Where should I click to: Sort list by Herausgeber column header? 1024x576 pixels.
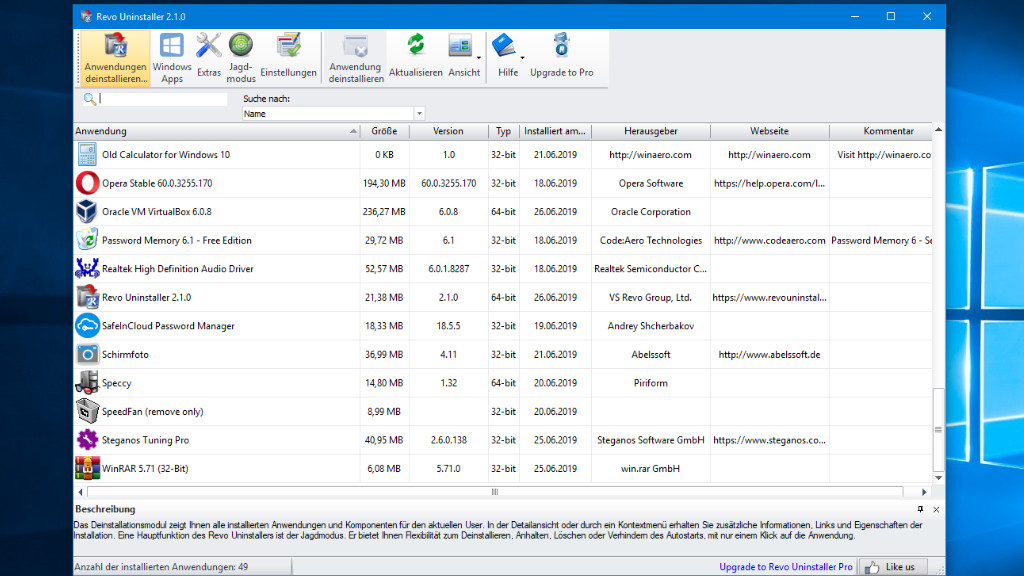point(650,131)
